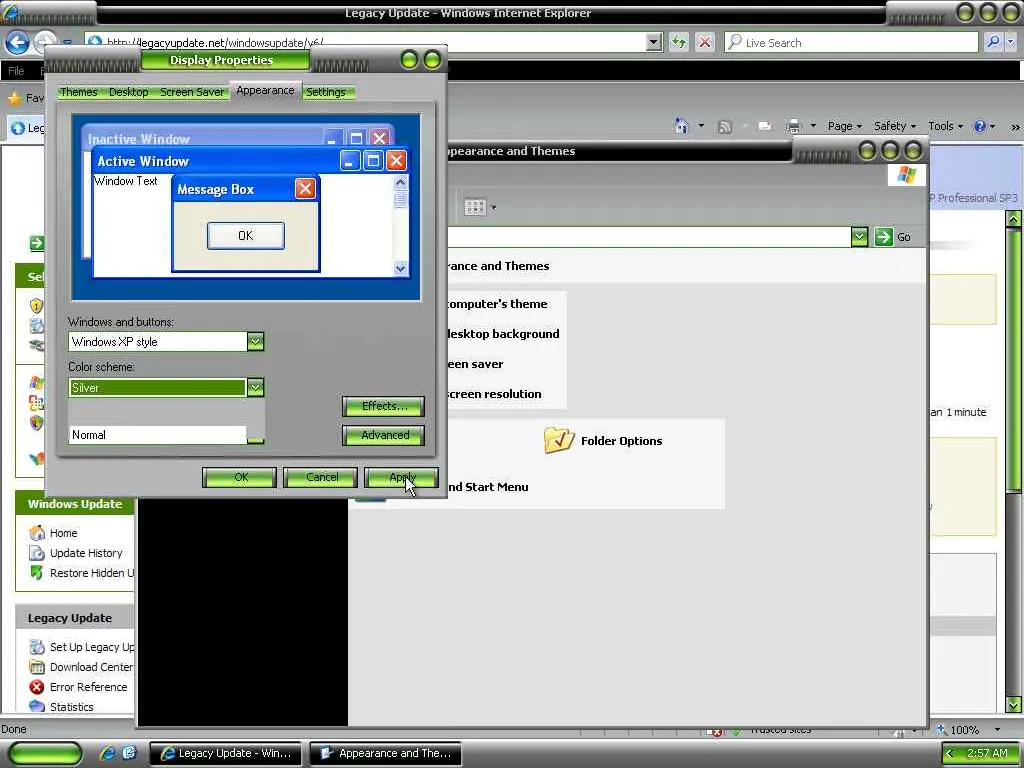Open the Windows and buttons style dropdown
The width and height of the screenshot is (1024, 768).
pos(255,342)
